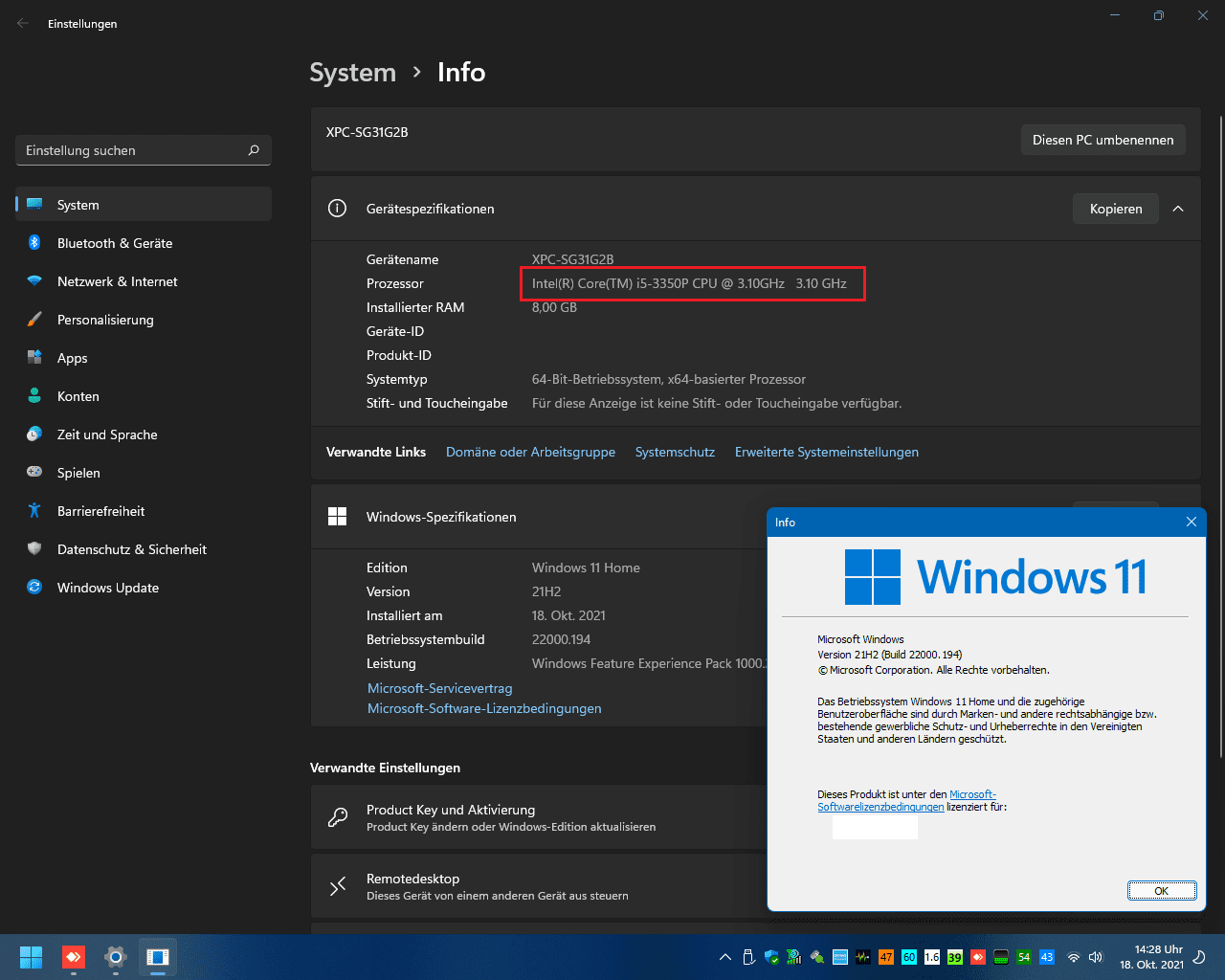Click the PC name XPC-SG31G2B at the top
The image size is (1225, 980).
click(367, 132)
